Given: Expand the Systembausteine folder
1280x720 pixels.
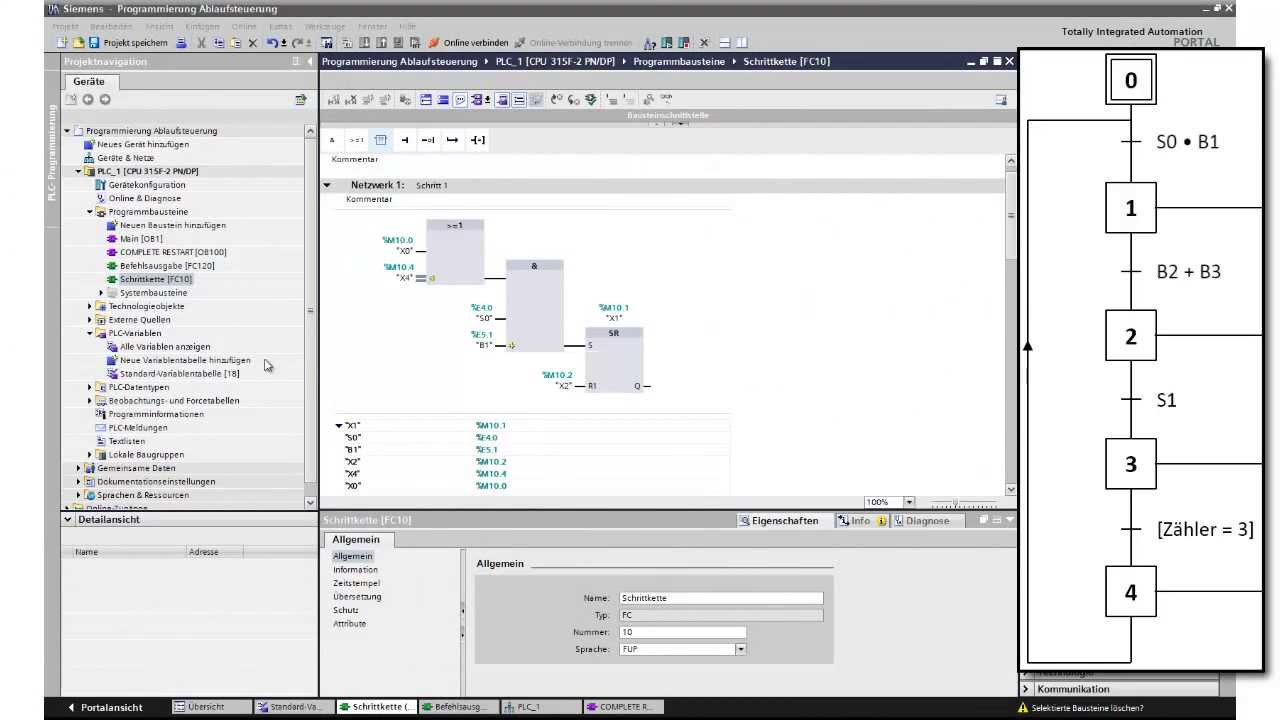Looking at the screenshot, I should [x=101, y=293].
